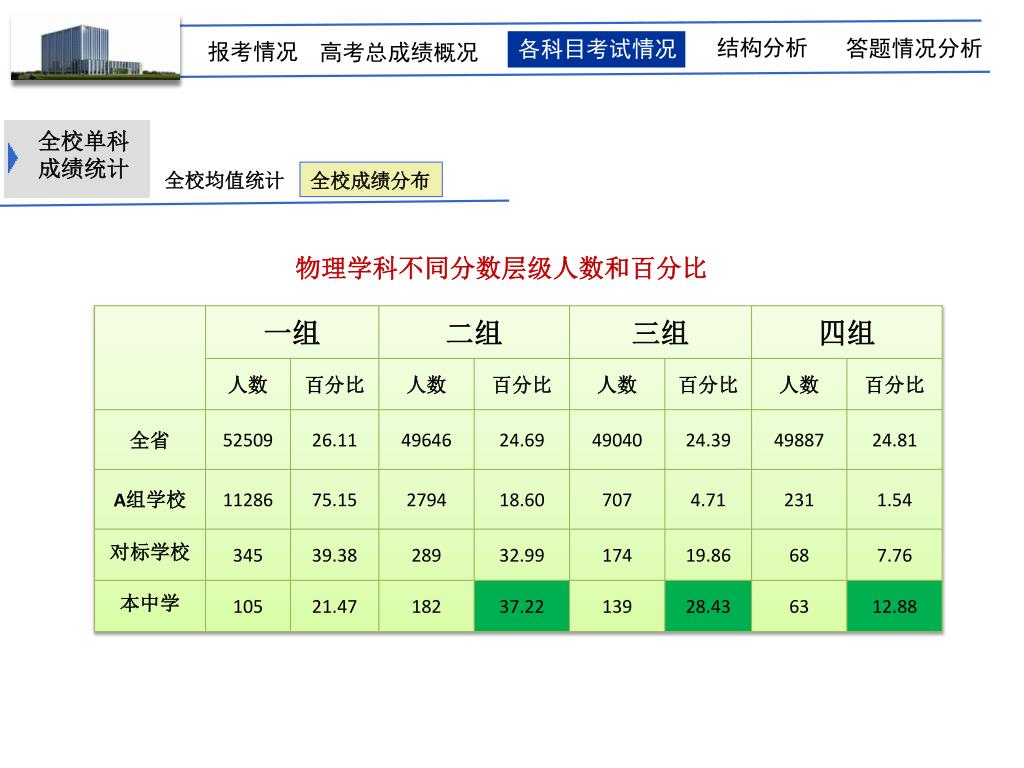This screenshot has height=768, width=1024.
Task: Select the 四组 column header
Action: tap(847, 332)
